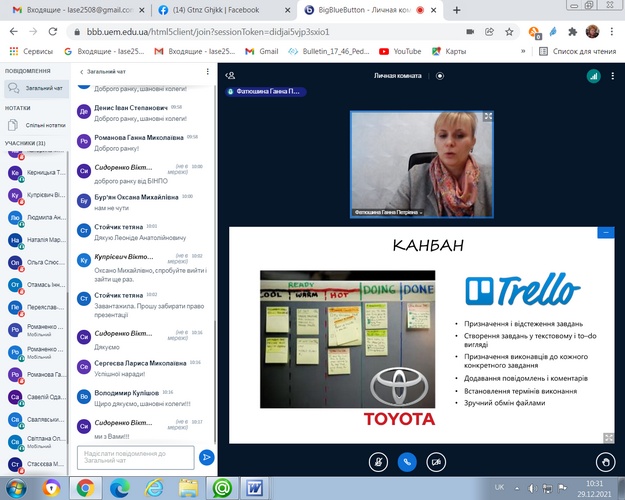Image resolution: width=625 pixels, height=500 pixels.
Task: Select Загальний чат in left sidebar
Action: (40, 88)
